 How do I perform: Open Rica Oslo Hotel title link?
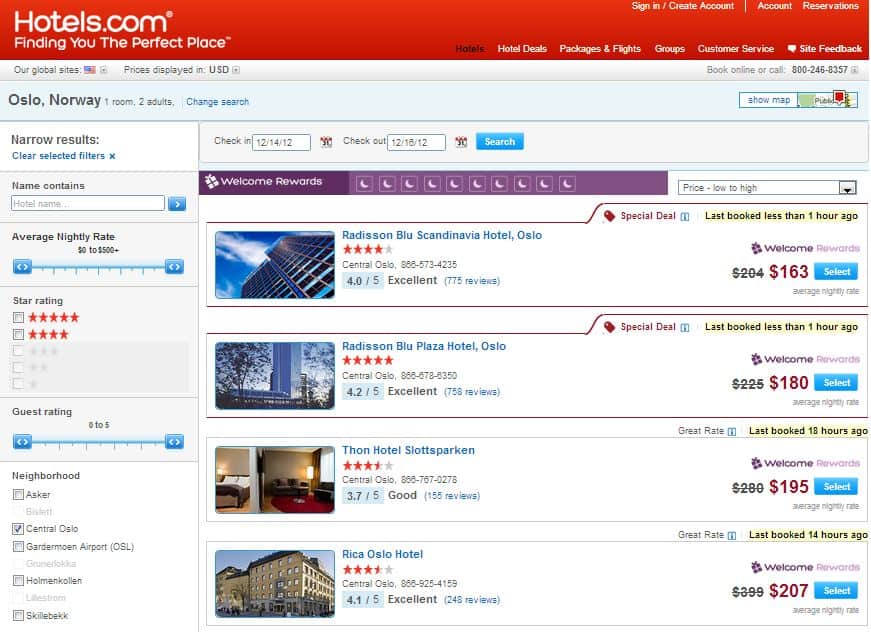click(x=382, y=554)
